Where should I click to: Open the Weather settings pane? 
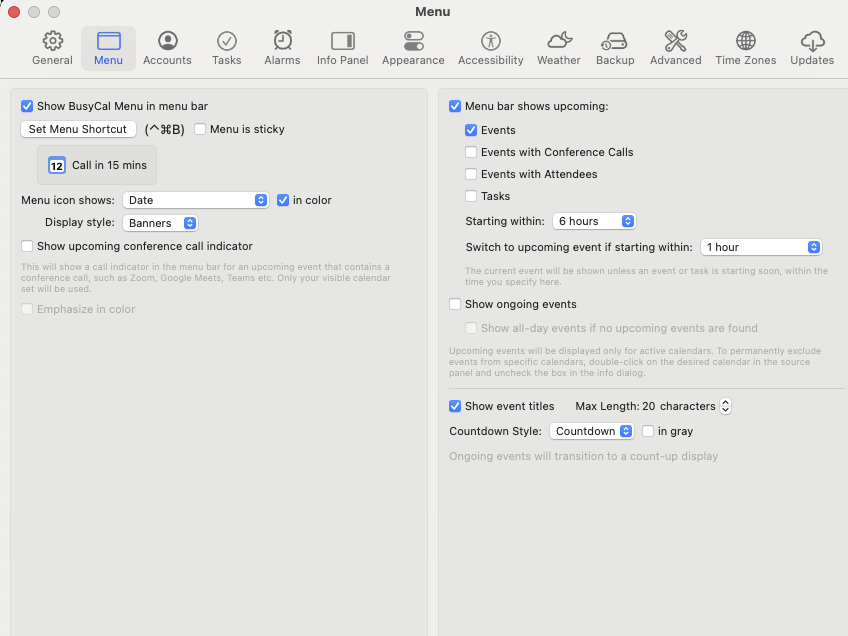click(x=558, y=47)
